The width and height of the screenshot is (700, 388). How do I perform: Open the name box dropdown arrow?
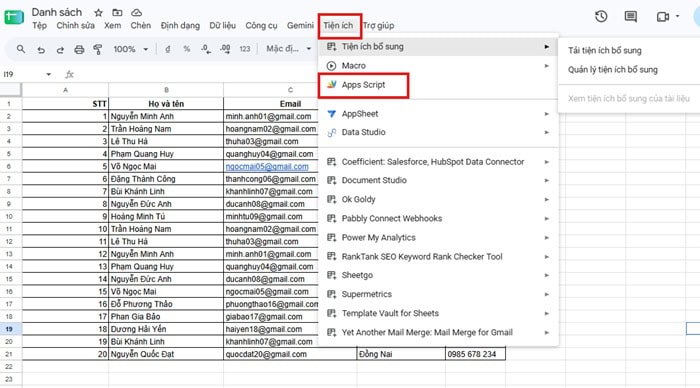[x=49, y=74]
